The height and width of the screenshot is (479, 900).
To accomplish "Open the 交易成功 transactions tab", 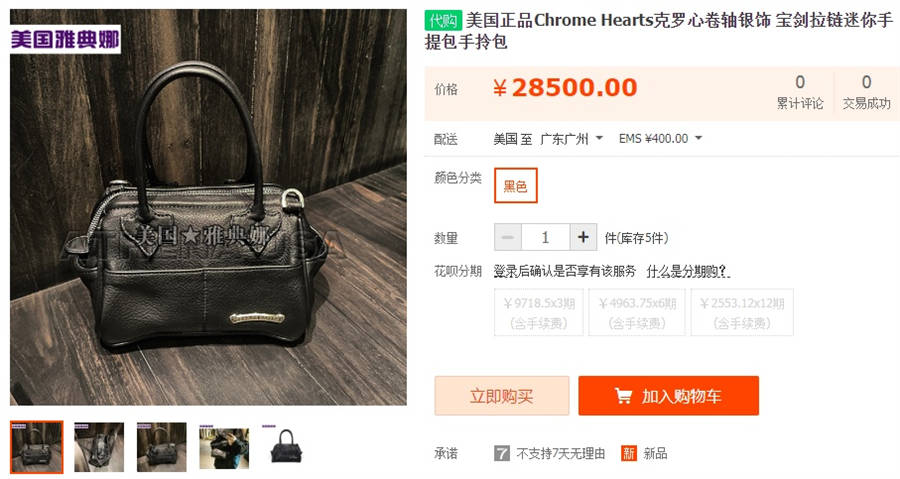I will tap(866, 93).
